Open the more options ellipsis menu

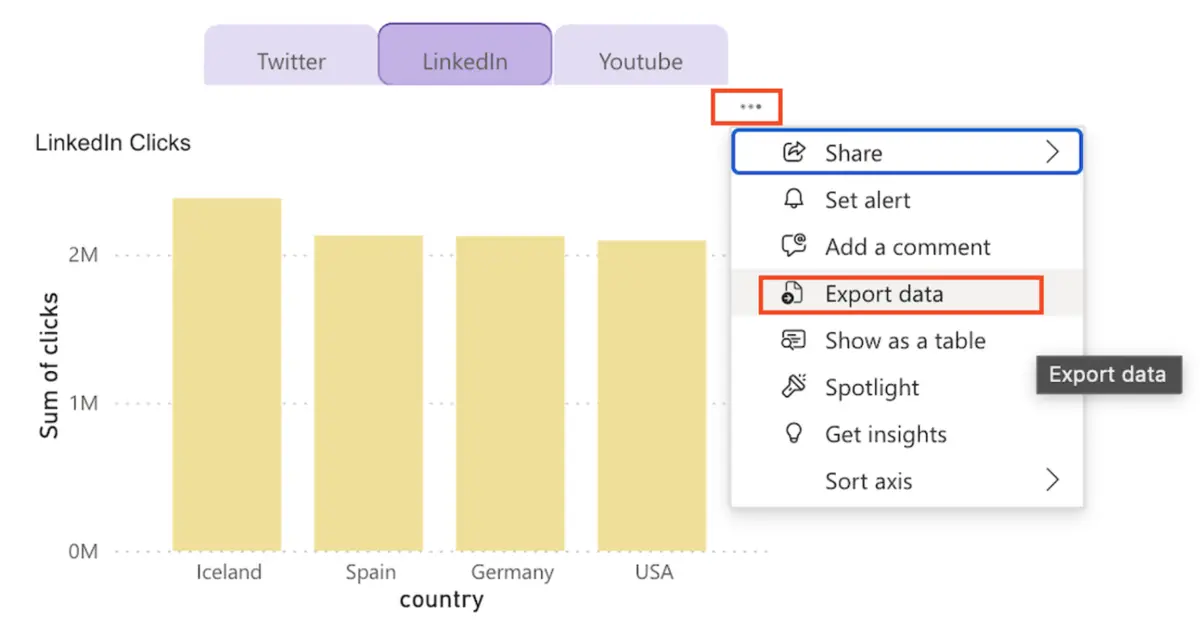749,106
